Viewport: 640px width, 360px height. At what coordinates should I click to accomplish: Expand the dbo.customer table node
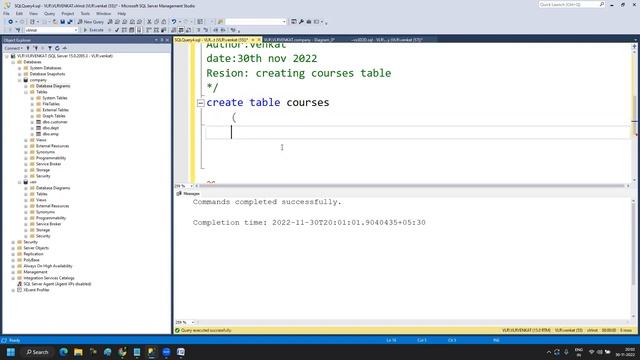pos(32,122)
